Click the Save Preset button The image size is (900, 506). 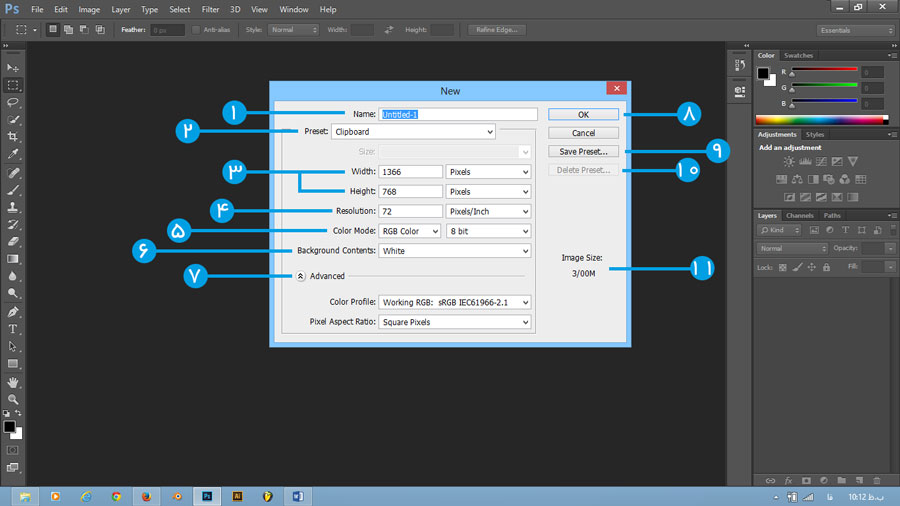583,151
